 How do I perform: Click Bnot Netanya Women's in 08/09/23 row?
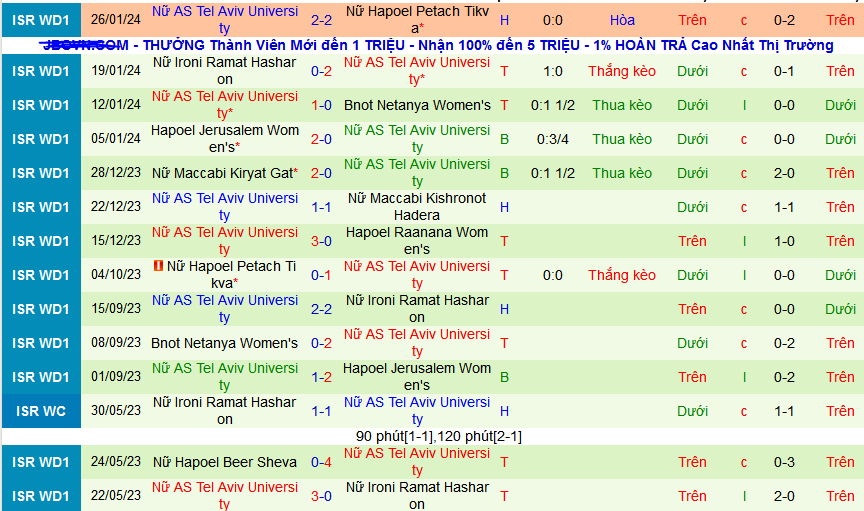[224, 343]
